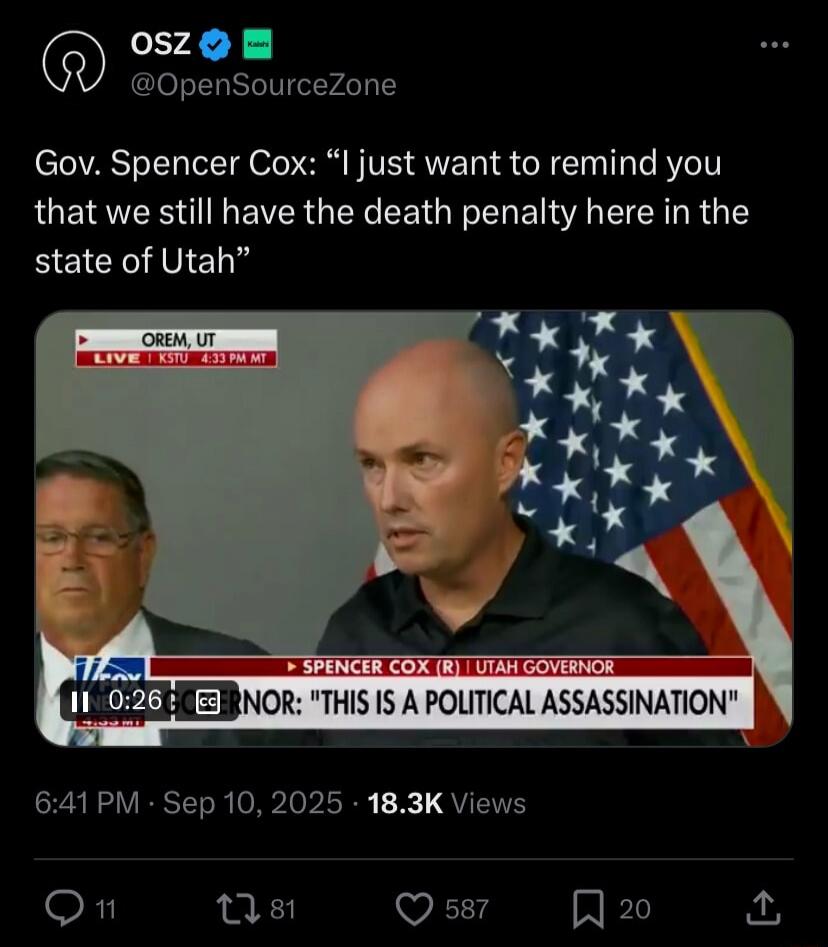Image resolution: width=828 pixels, height=947 pixels.
Task: Click the 11 replies count
Action: [106, 909]
